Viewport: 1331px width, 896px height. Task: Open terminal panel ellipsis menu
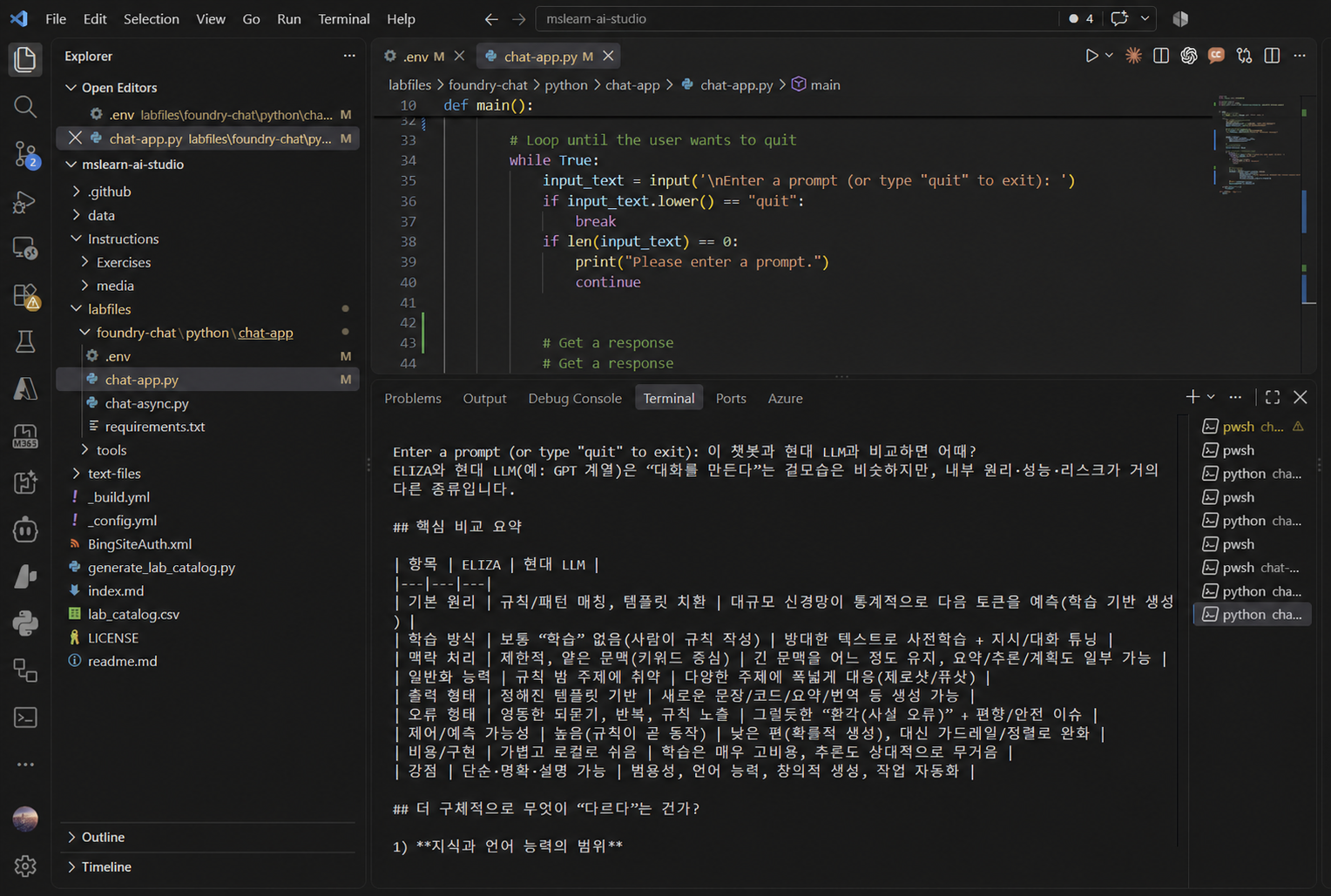pyautogui.click(x=1235, y=397)
